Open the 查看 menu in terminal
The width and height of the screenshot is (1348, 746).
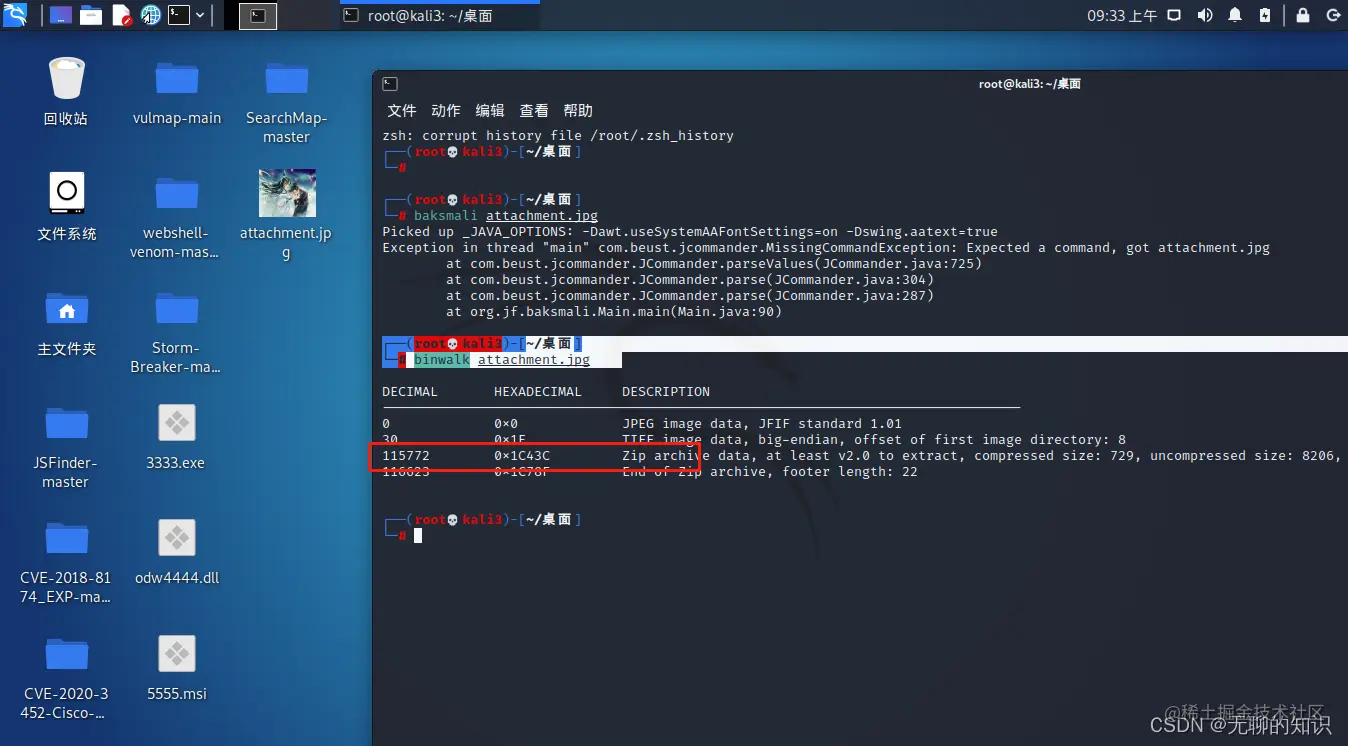[x=534, y=111]
